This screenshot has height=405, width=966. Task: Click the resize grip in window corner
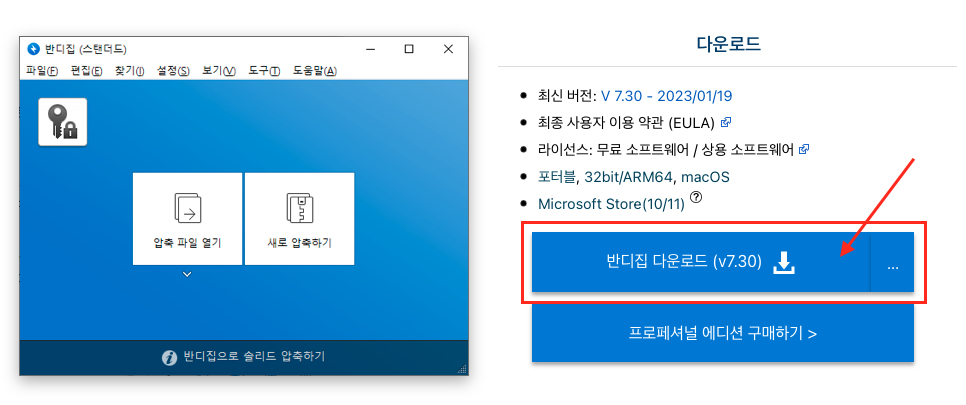pyautogui.click(x=462, y=369)
